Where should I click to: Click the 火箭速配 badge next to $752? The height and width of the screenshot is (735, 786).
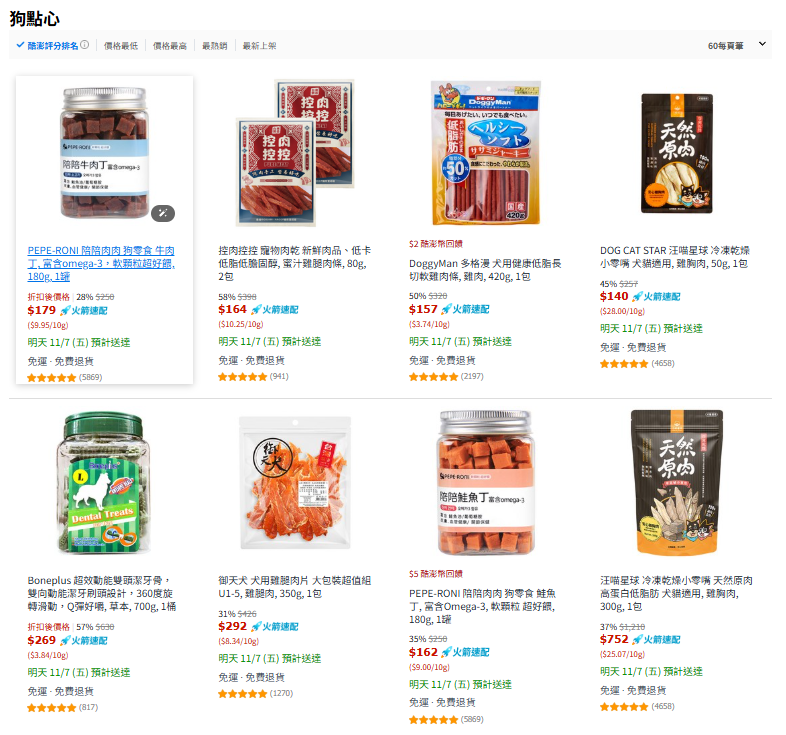point(656,639)
